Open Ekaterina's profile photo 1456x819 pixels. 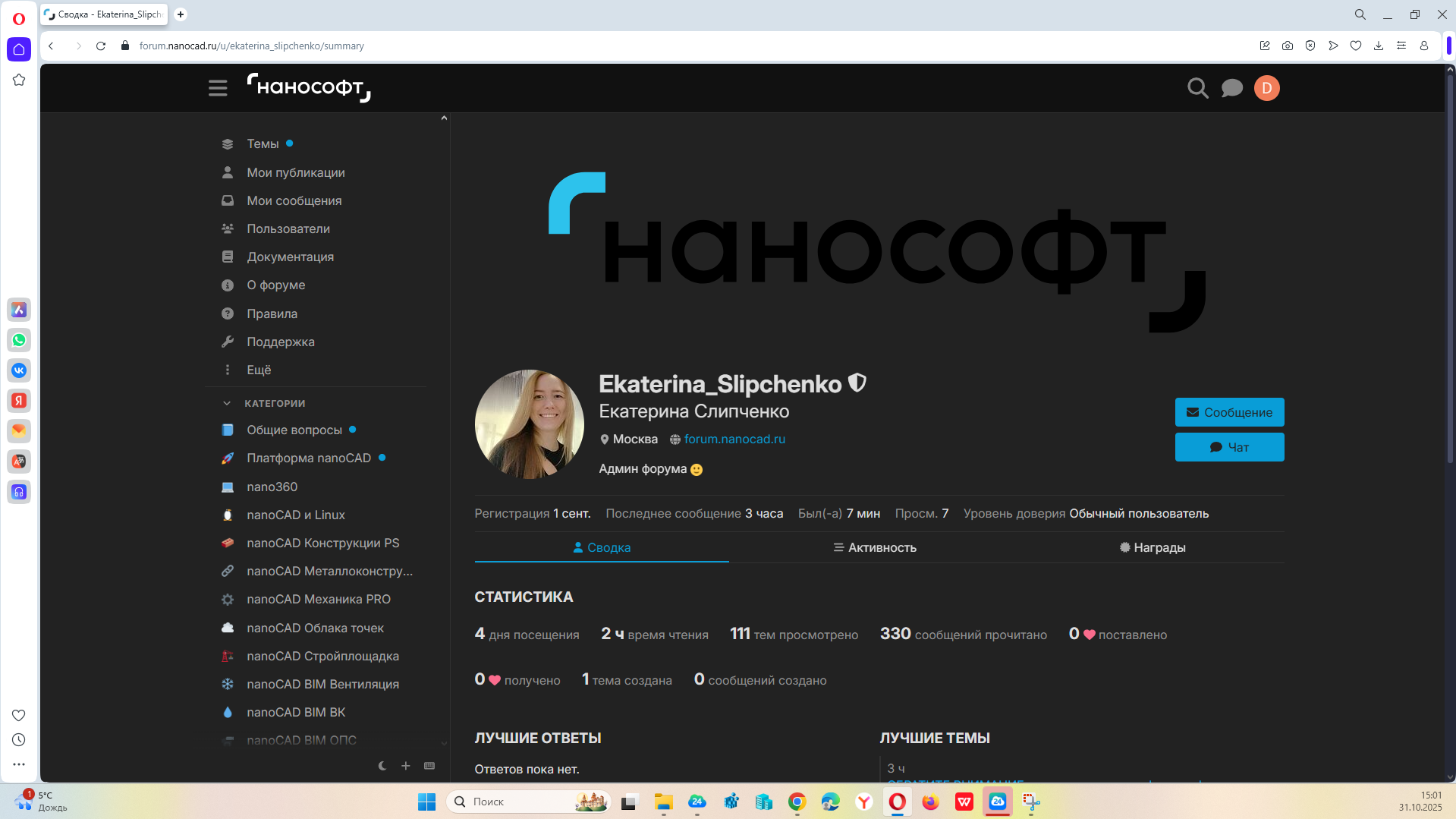pos(529,424)
